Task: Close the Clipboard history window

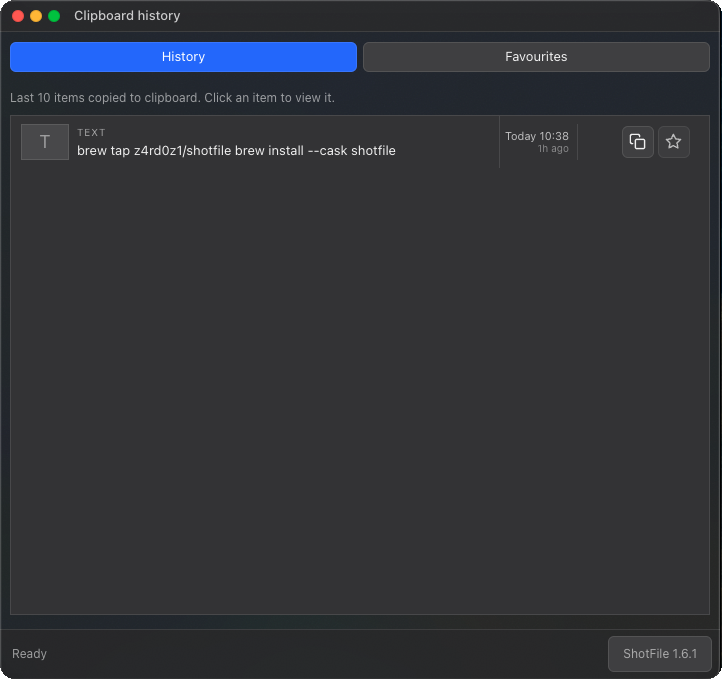Action: pos(18,16)
